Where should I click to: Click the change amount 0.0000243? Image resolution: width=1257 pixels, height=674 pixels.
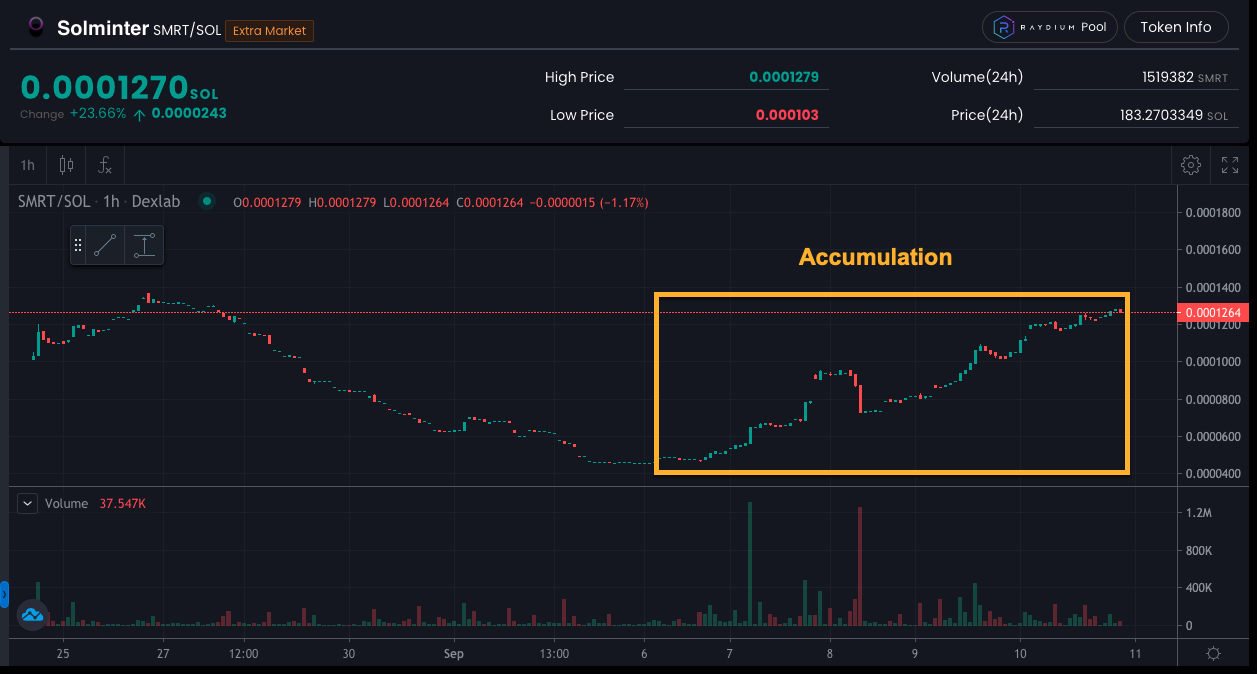(x=189, y=114)
